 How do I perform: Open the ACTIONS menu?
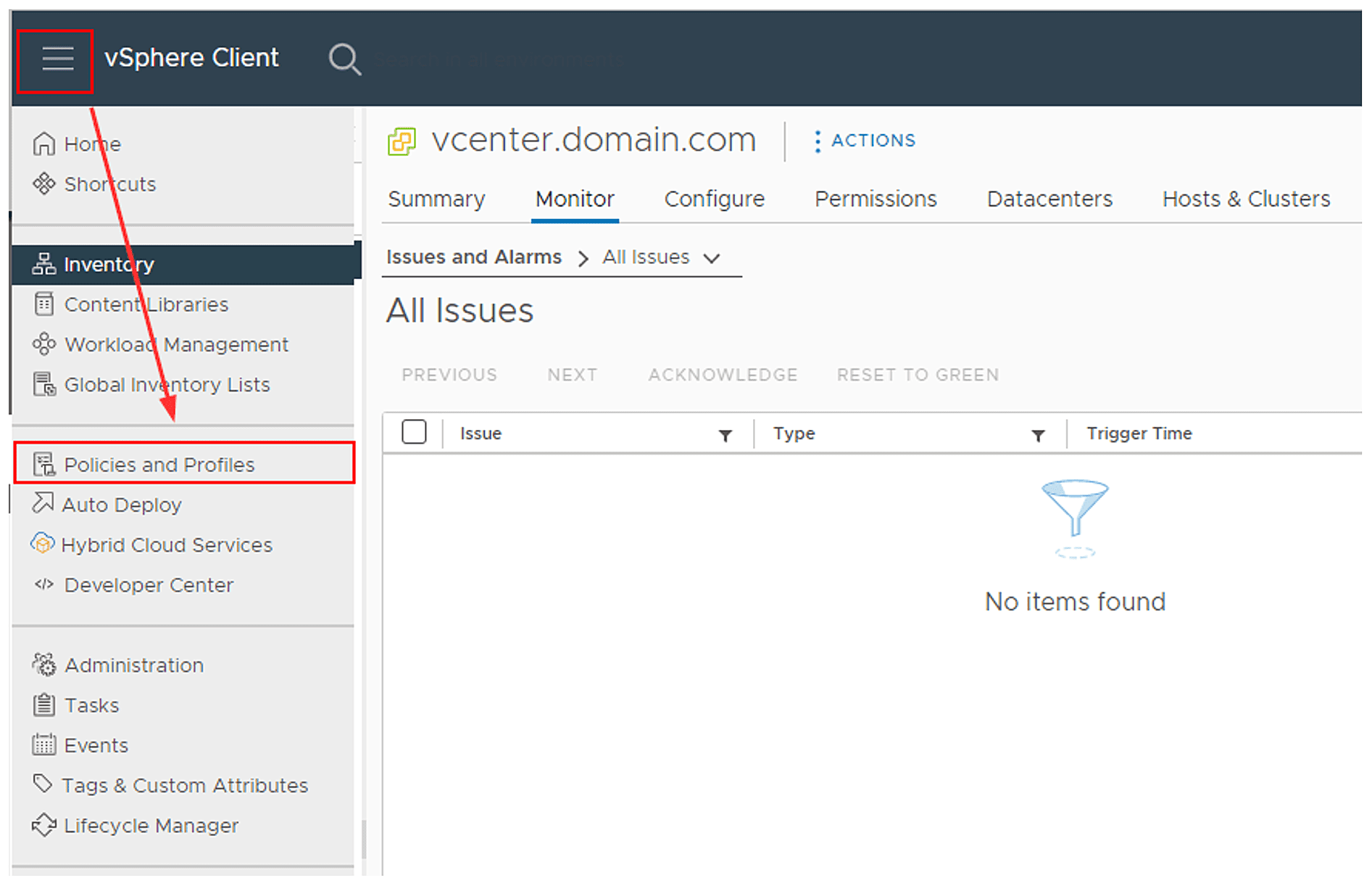click(x=865, y=141)
